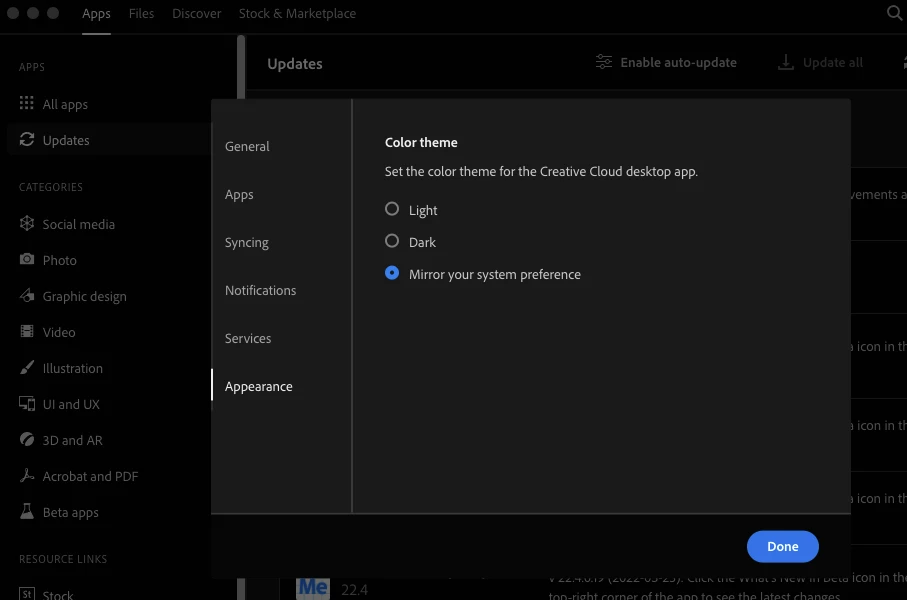Image resolution: width=907 pixels, height=600 pixels.
Task: Click the Acrobat and PDF label
Action: click(x=90, y=476)
